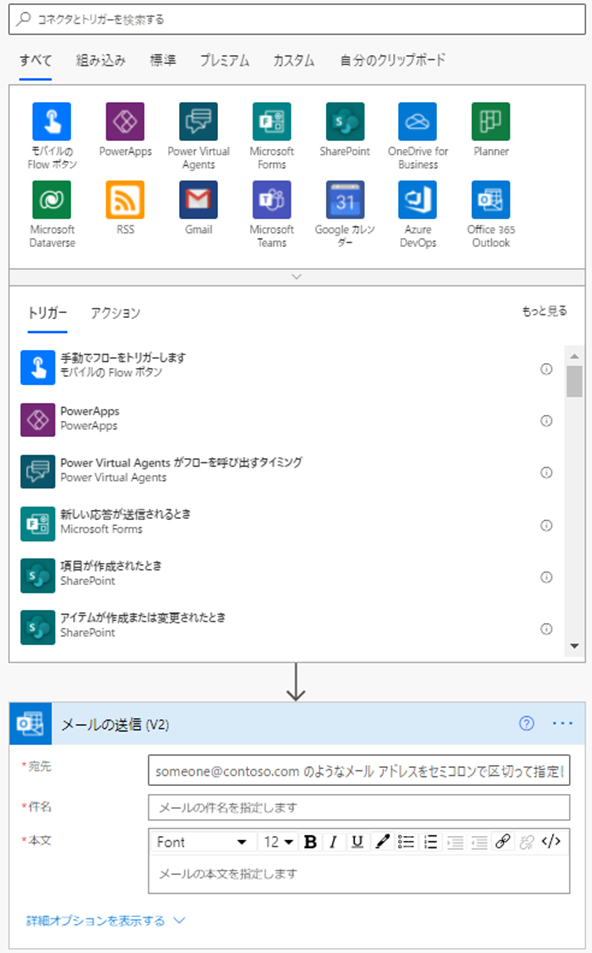
Task: Open help for メールの送信 (V2) action
Action: coord(526,723)
